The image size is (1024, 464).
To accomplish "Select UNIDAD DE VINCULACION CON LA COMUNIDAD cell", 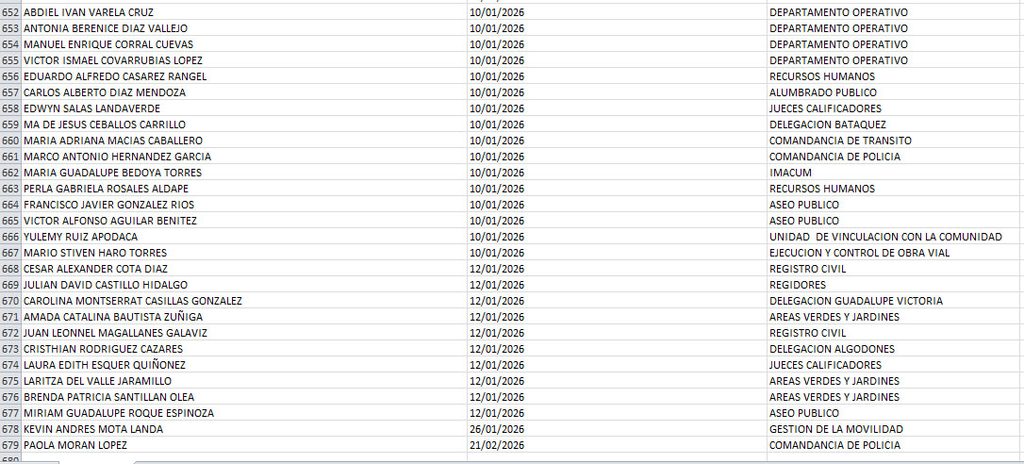I will 895,237.
